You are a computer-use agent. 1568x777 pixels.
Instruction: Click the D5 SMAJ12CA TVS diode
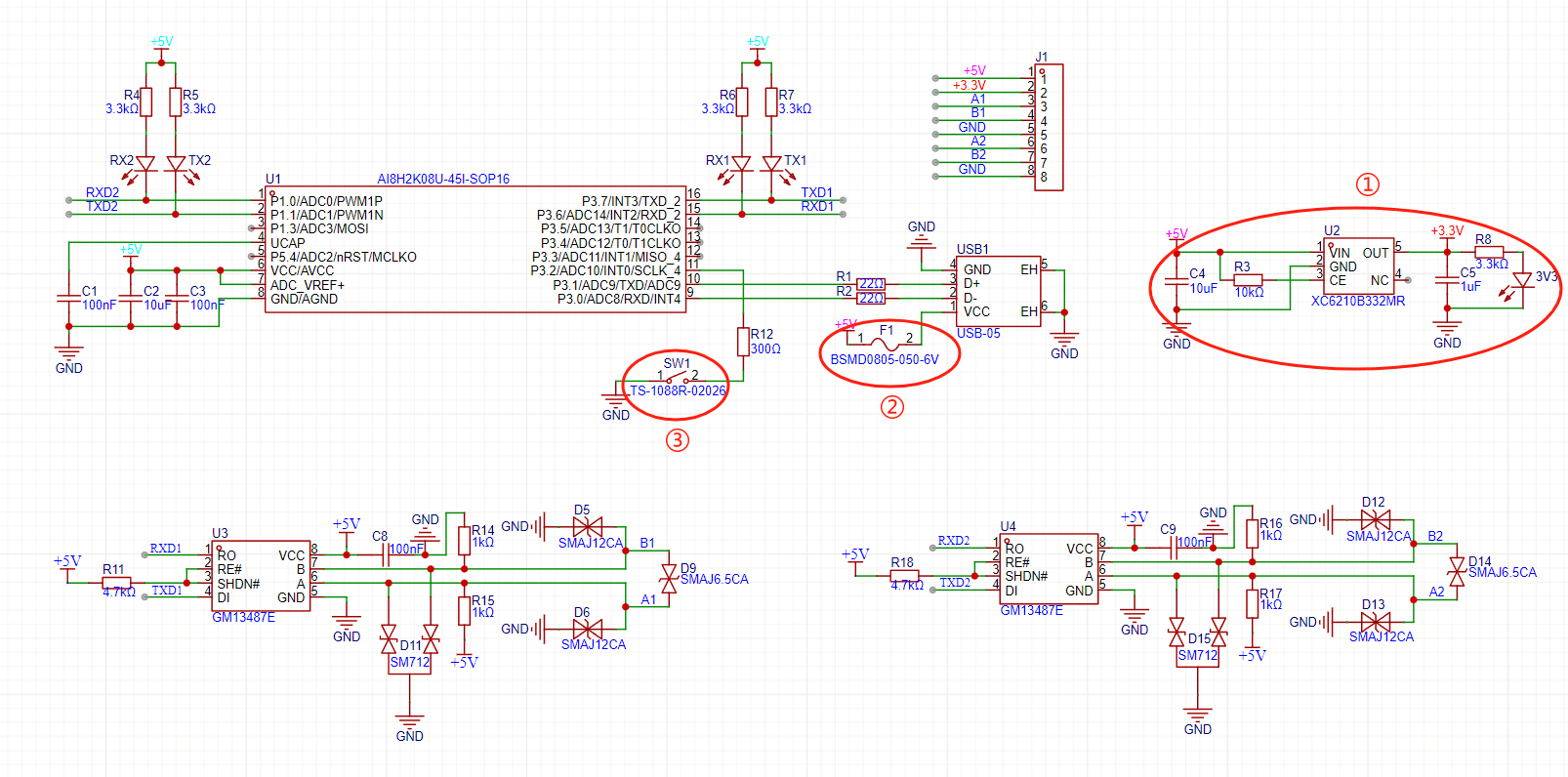(x=587, y=527)
